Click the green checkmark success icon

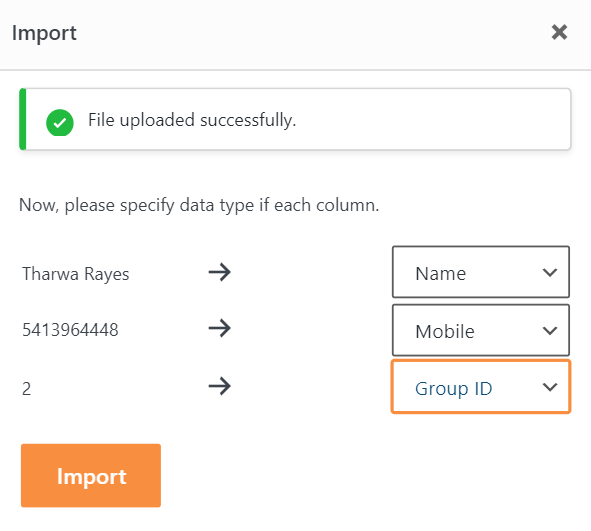[x=60, y=122]
